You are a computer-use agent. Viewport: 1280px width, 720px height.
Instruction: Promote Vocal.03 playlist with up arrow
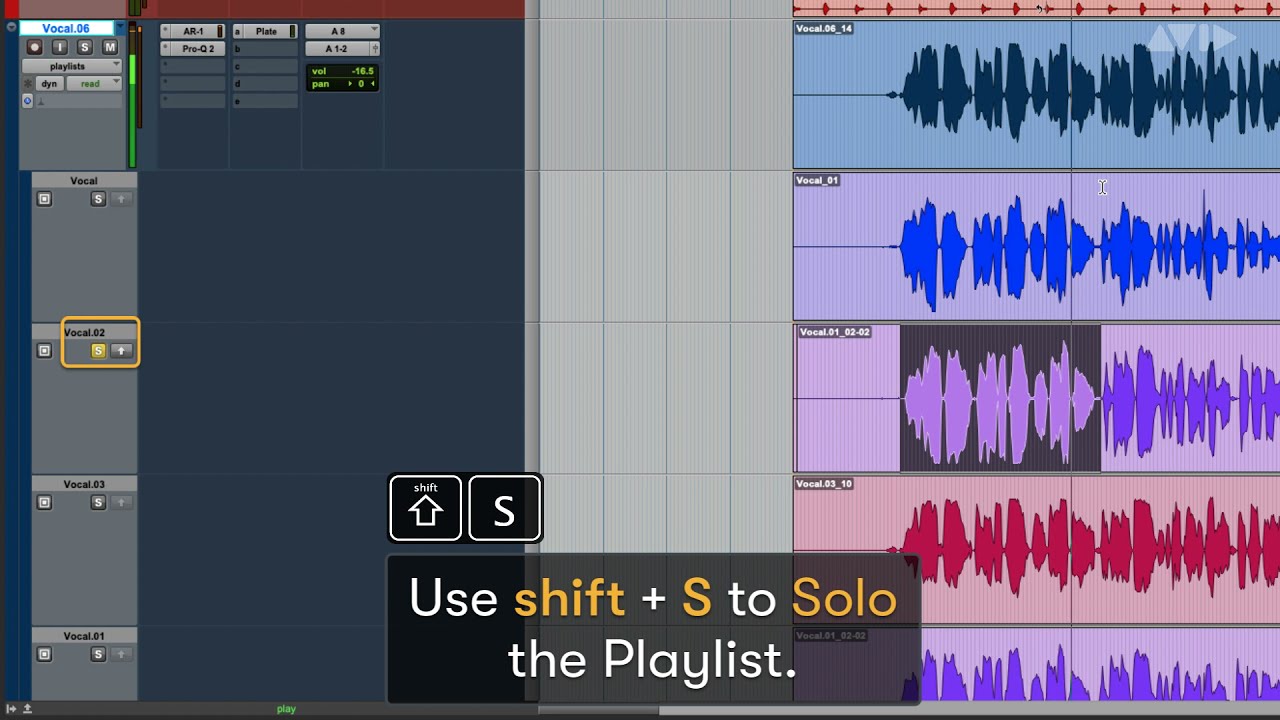pyautogui.click(x=121, y=503)
